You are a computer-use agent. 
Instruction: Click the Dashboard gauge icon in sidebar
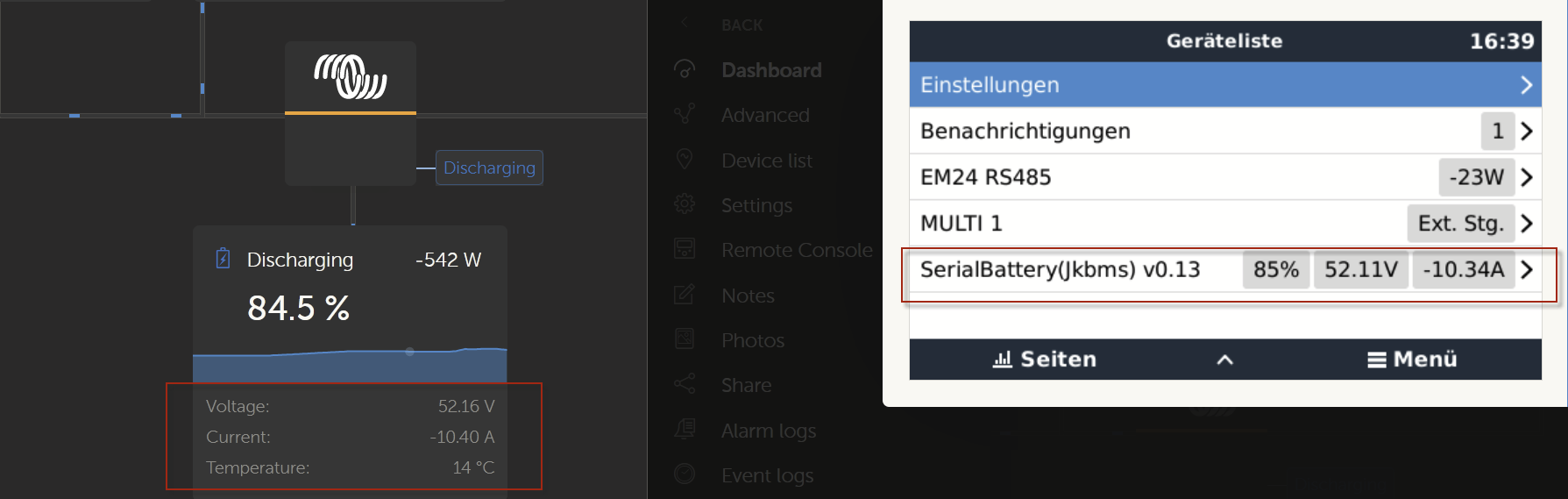point(685,69)
